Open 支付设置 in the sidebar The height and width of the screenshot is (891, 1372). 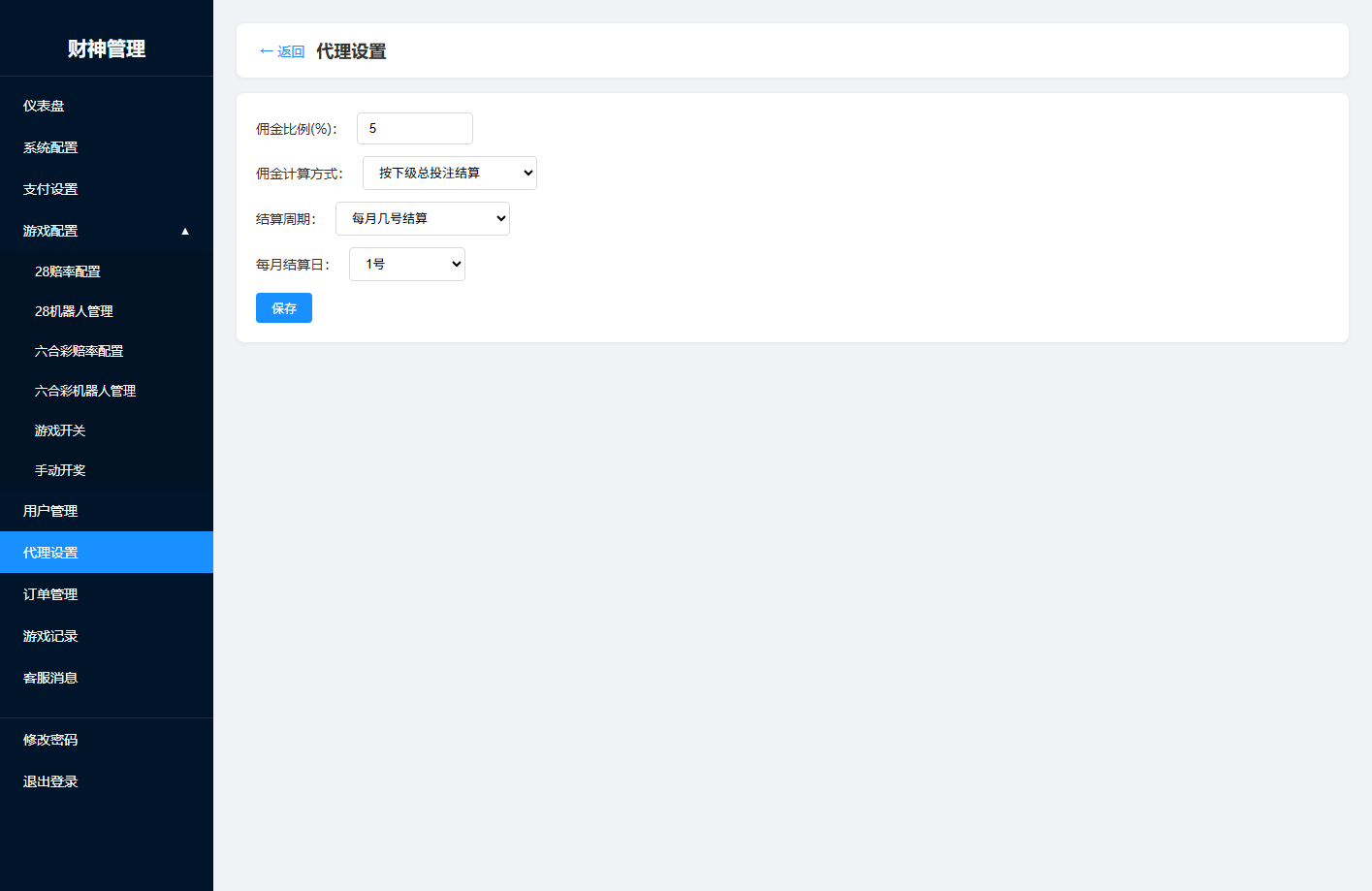point(107,189)
